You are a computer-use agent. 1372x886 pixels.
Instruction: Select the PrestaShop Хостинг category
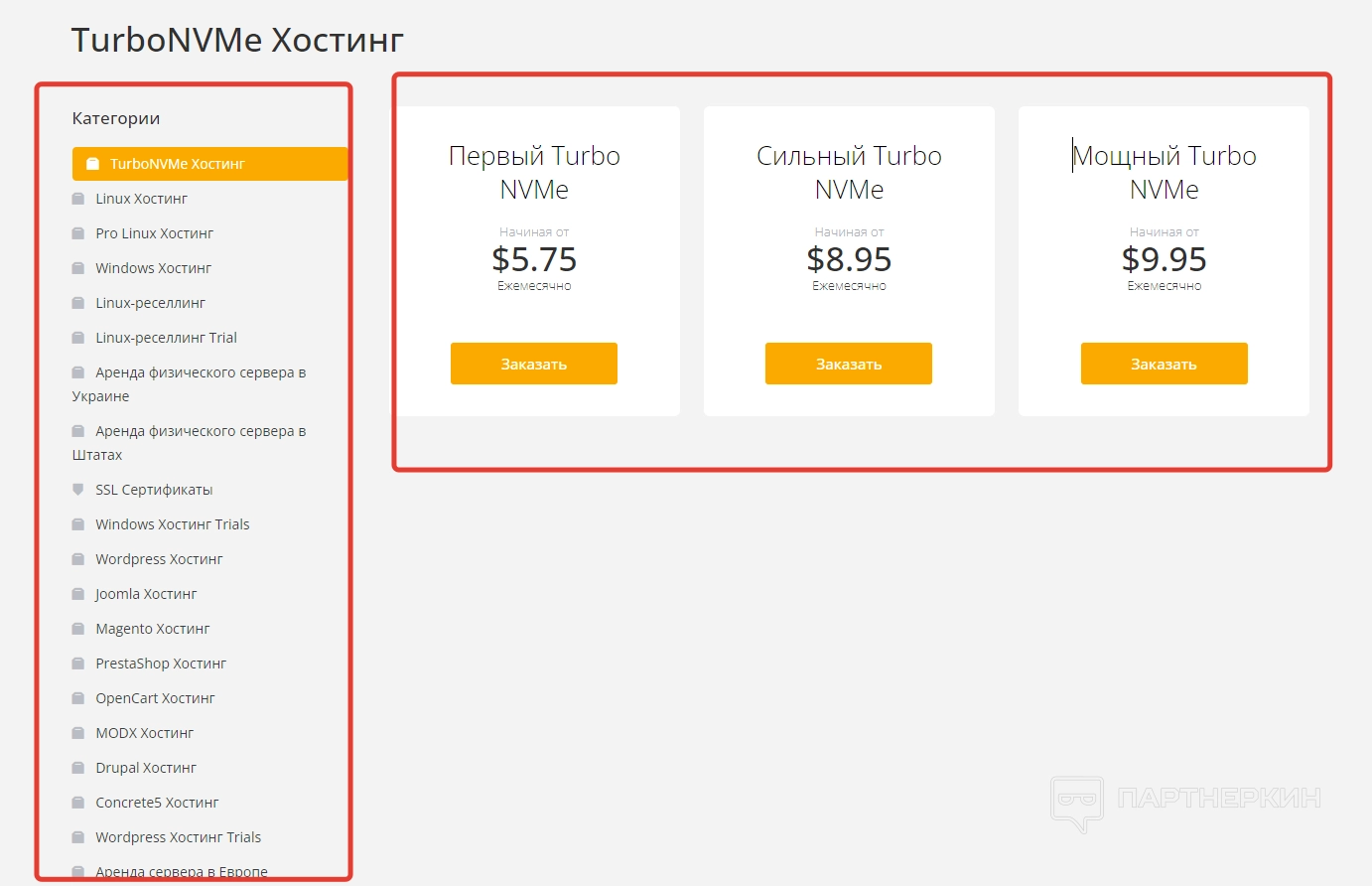point(161,664)
